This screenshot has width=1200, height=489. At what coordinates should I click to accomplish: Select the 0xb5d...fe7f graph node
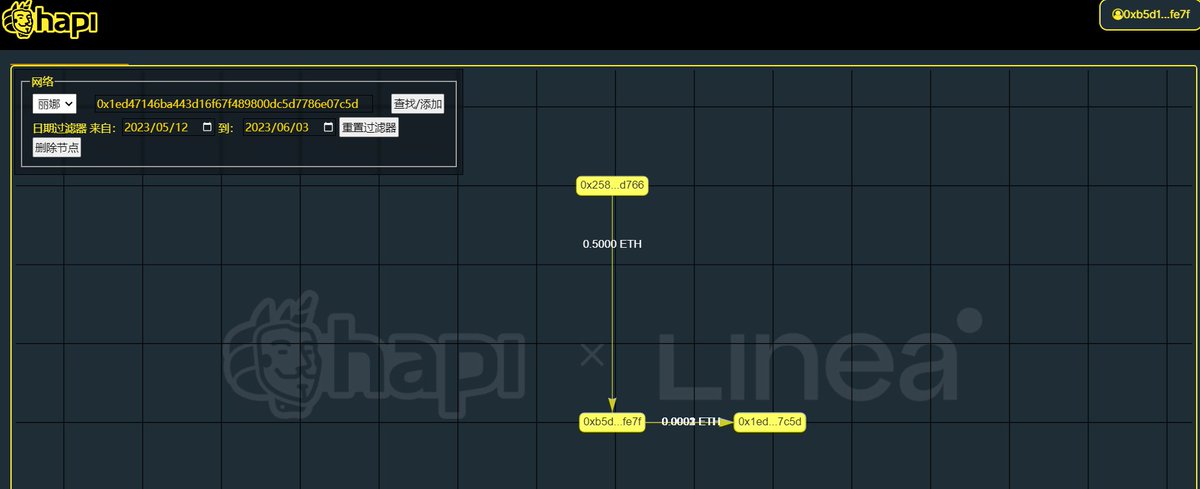click(612, 422)
